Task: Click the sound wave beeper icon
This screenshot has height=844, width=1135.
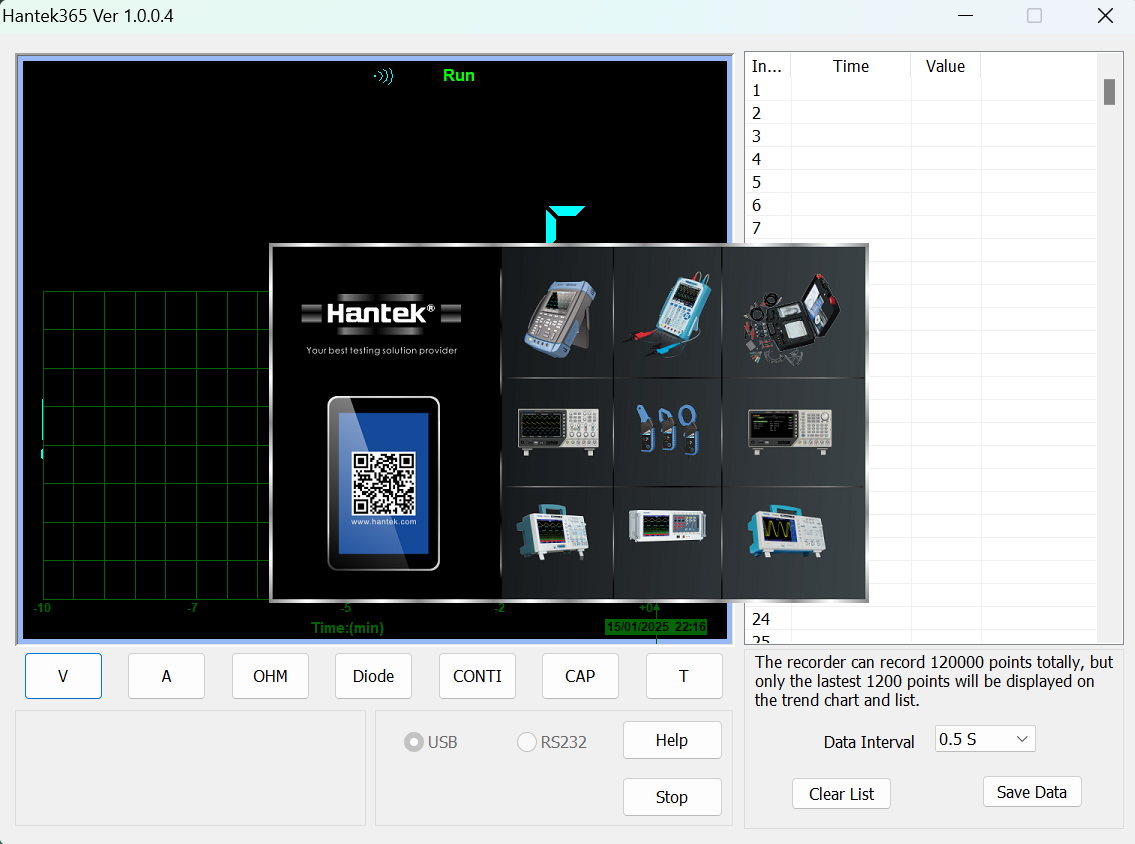Action: pyautogui.click(x=384, y=76)
